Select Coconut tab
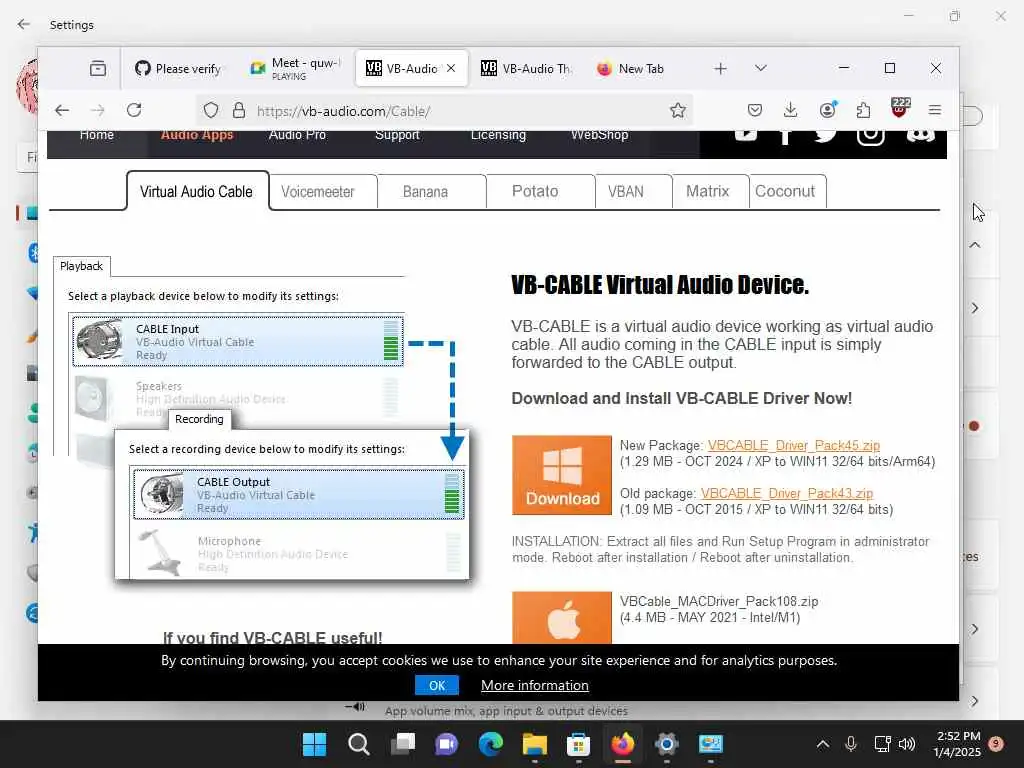Viewport: 1024px width, 768px height. (788, 192)
